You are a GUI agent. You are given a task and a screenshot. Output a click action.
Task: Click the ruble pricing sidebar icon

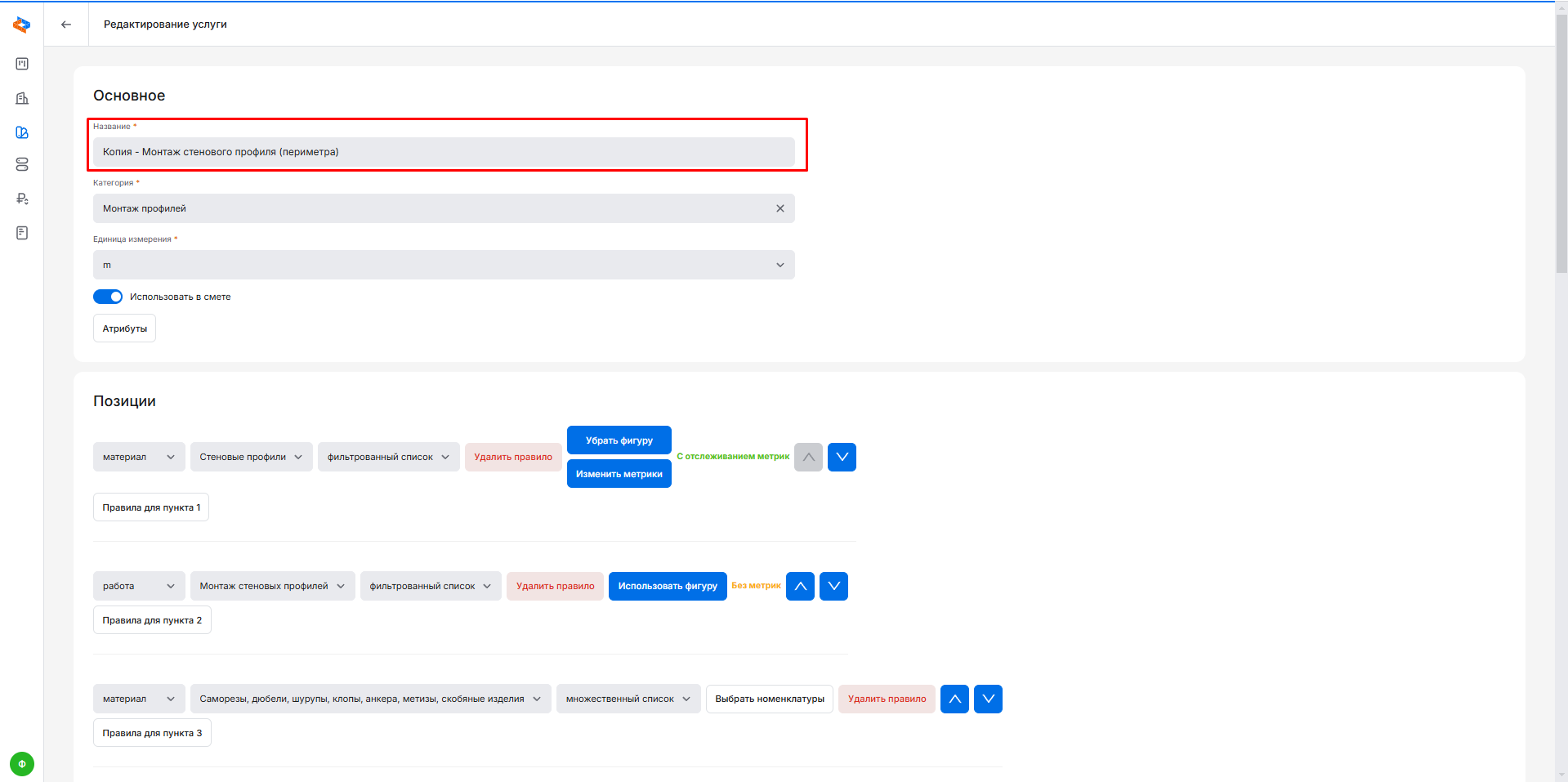(22, 199)
